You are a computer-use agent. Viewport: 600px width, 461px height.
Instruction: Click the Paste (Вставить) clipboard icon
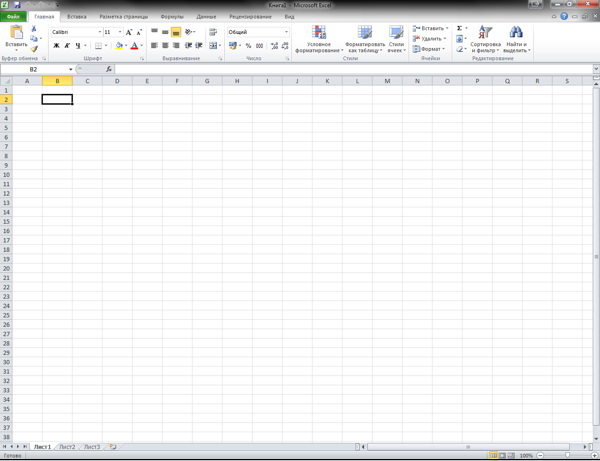tap(16, 35)
